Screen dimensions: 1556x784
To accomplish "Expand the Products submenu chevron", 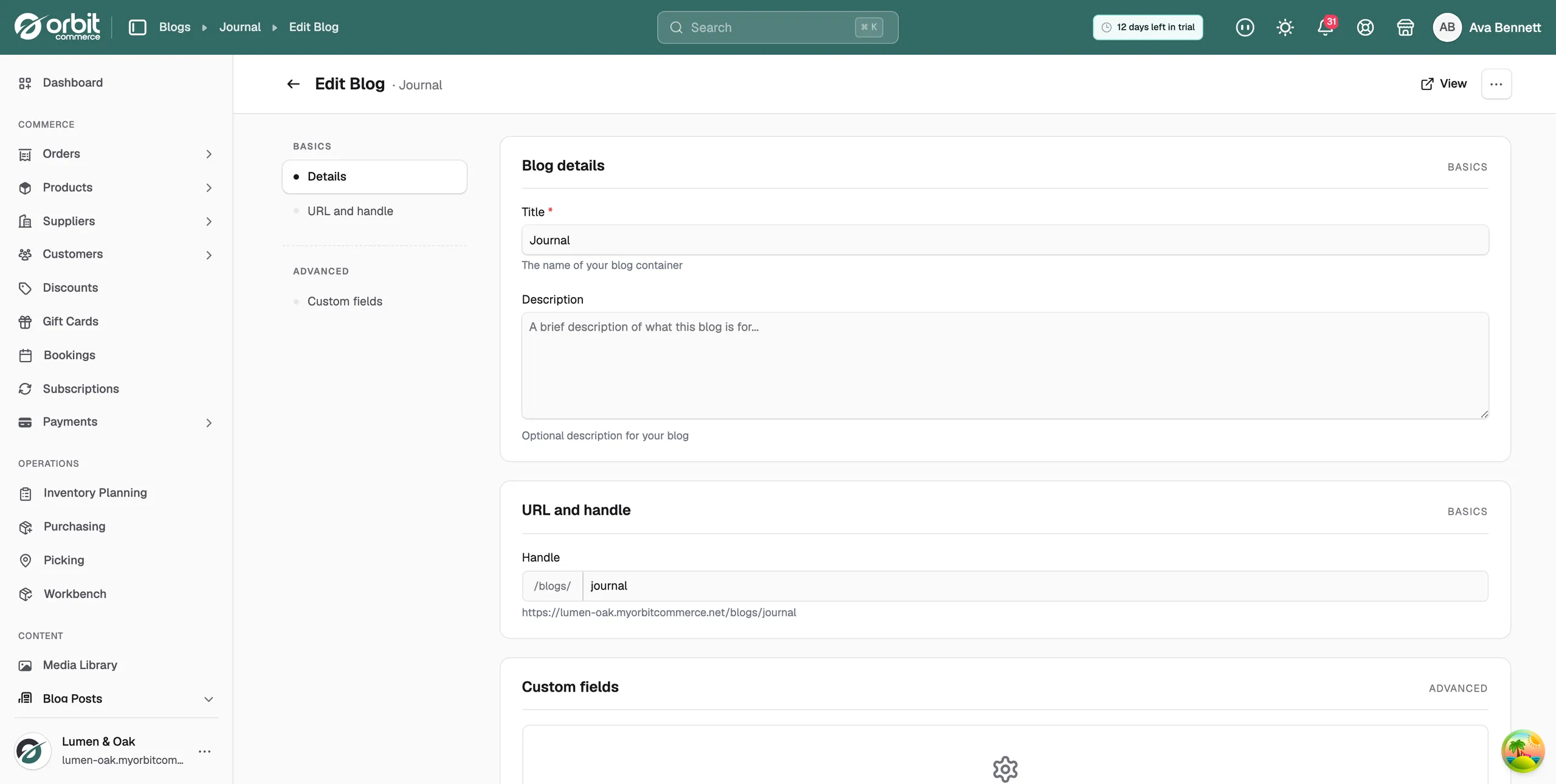I will [208, 188].
